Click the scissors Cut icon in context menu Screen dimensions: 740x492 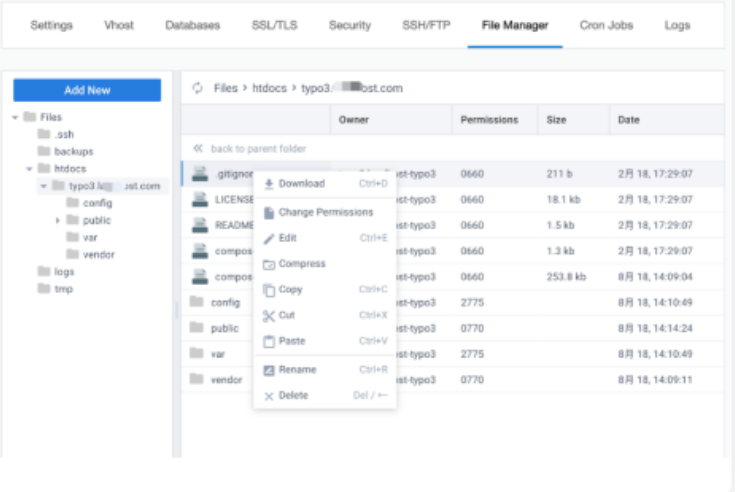click(269, 316)
